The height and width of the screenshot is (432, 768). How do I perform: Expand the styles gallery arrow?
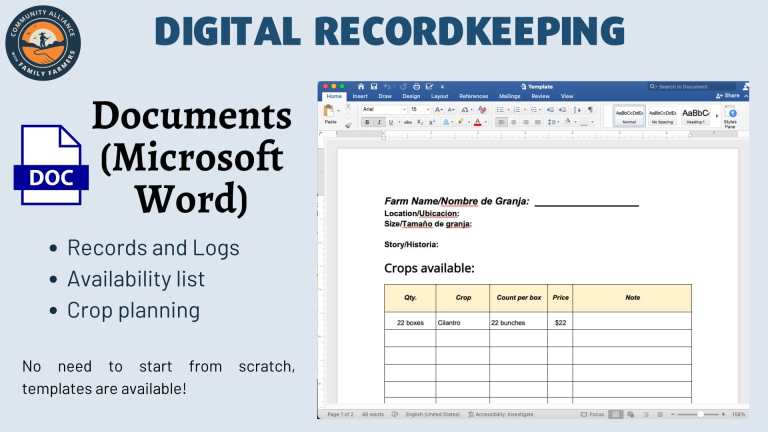tap(716, 115)
